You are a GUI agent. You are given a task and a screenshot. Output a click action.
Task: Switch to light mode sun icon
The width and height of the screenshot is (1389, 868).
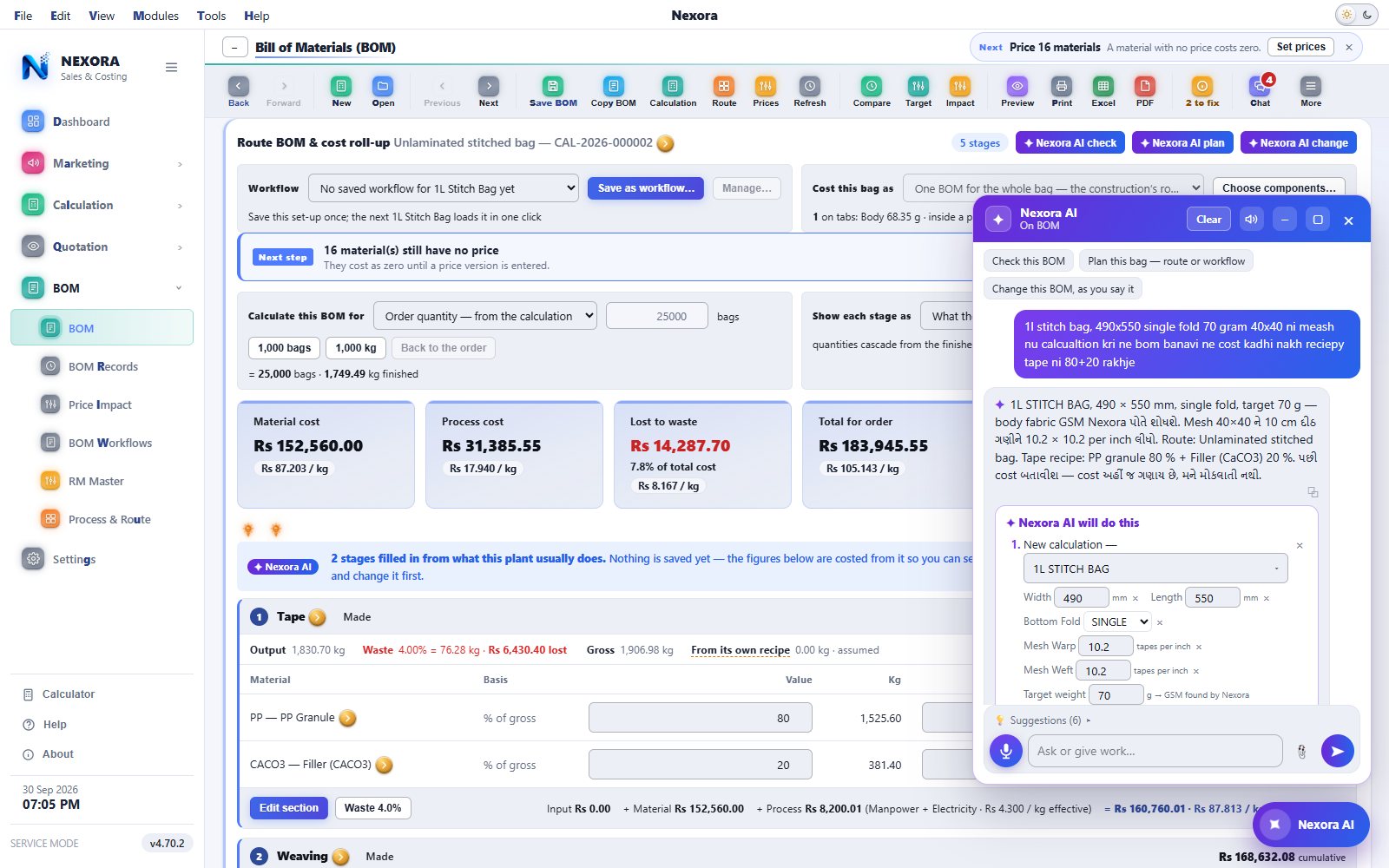tap(1346, 15)
